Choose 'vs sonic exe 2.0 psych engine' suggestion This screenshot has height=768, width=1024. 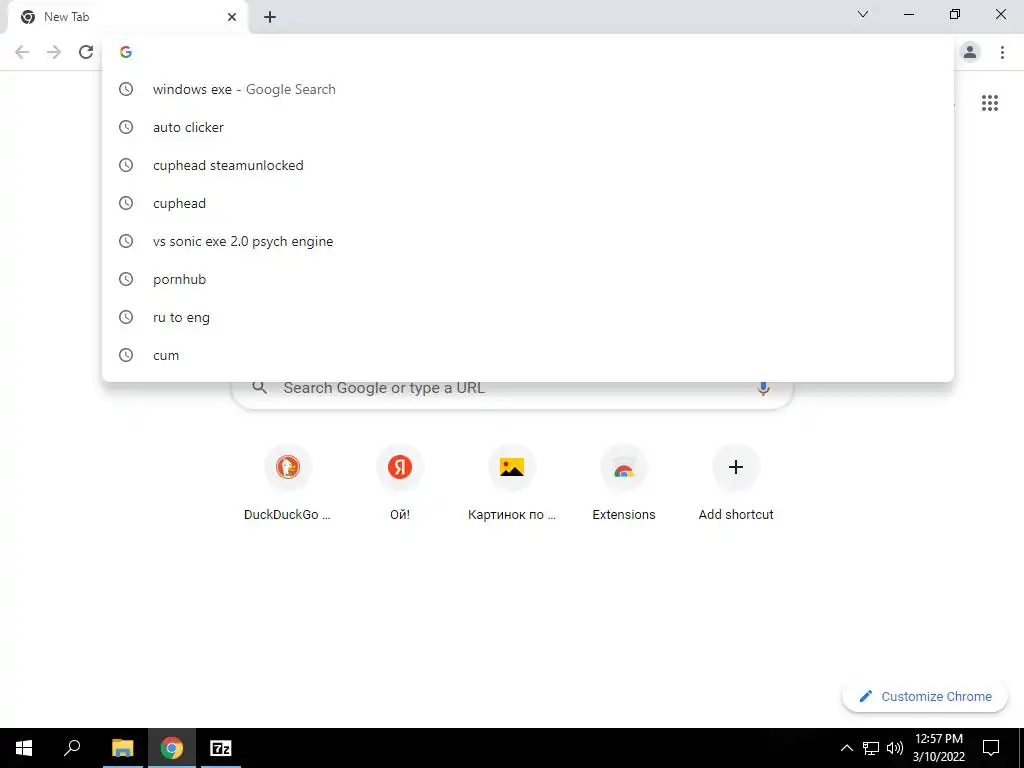(528, 241)
